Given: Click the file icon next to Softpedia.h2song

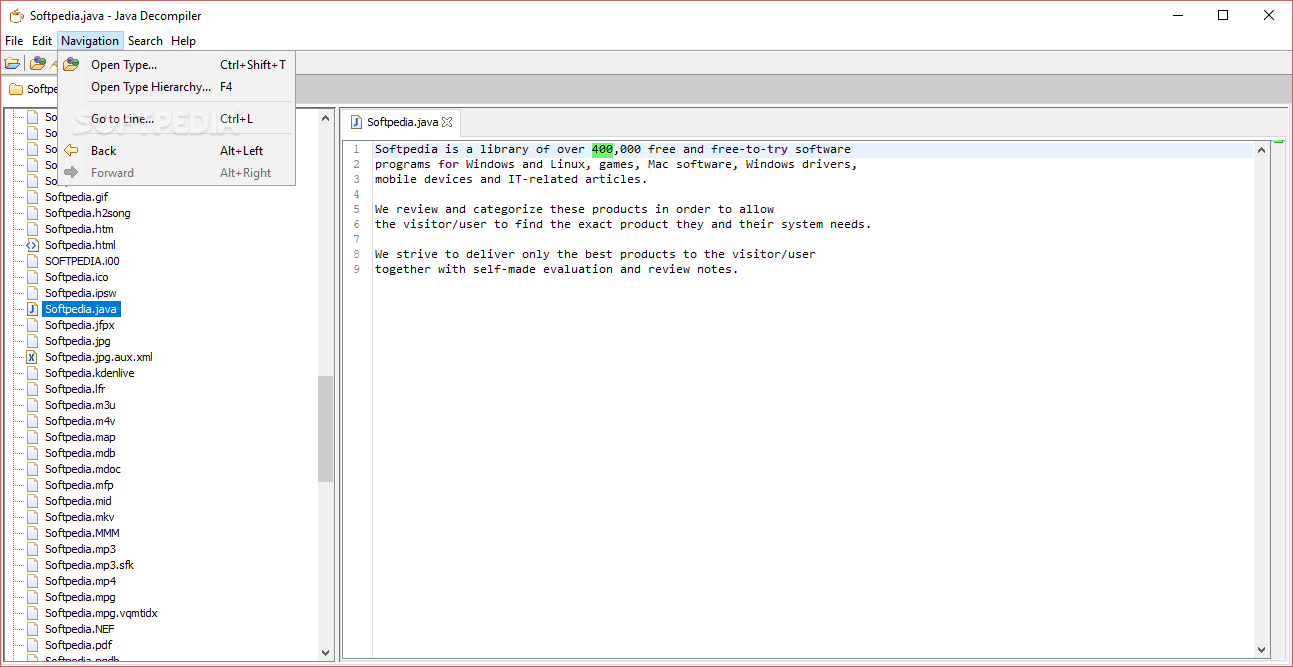Looking at the screenshot, I should [x=32, y=213].
